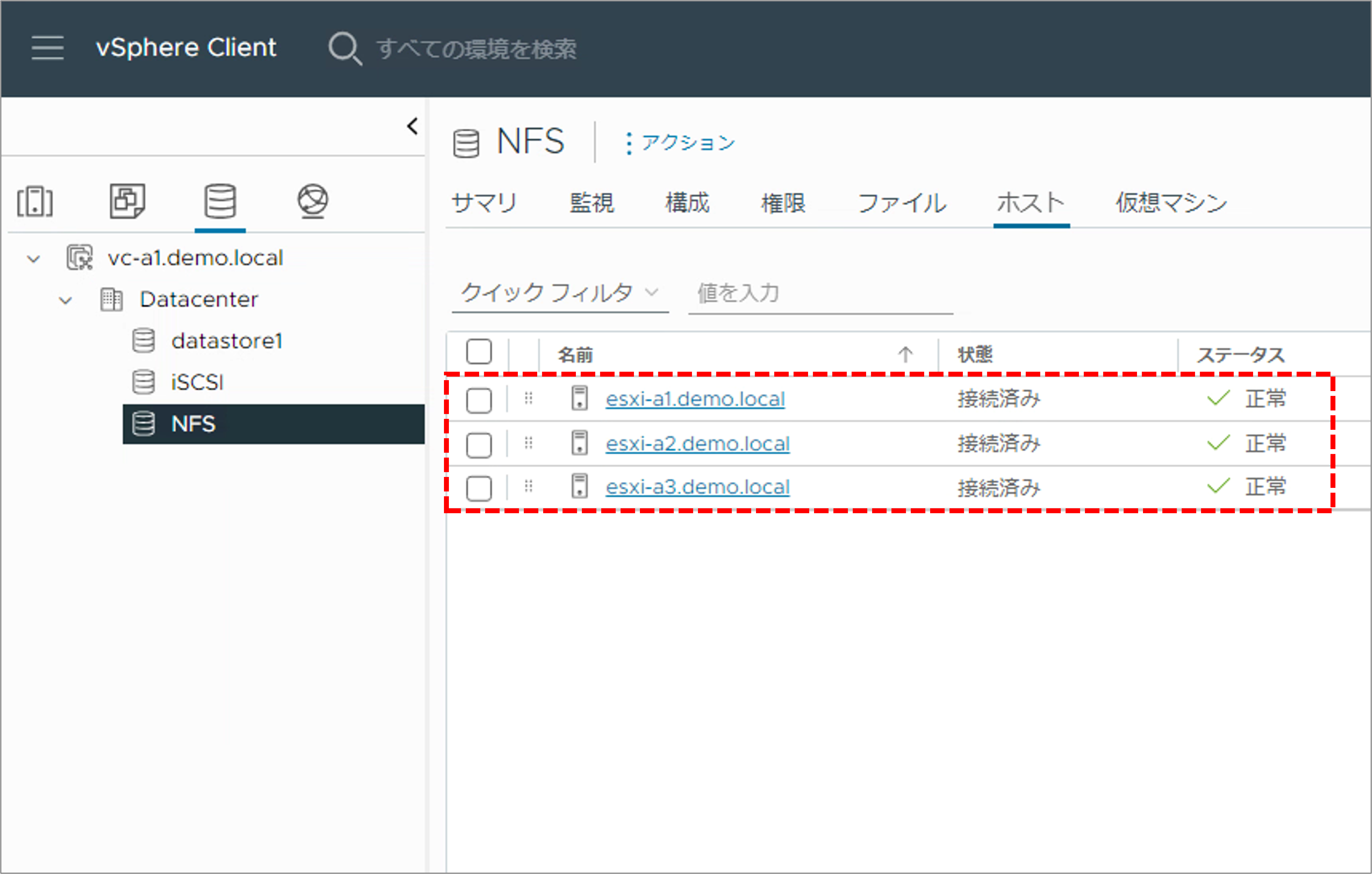The image size is (1372, 874).
Task: Select the NFS datastore in tree
Action: [273, 424]
